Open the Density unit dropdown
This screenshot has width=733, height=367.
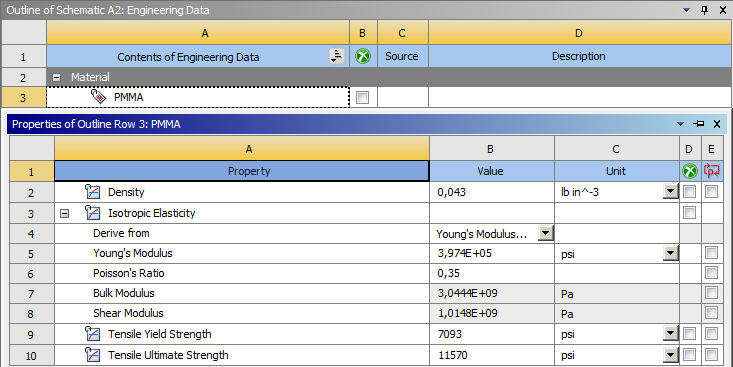[670, 192]
